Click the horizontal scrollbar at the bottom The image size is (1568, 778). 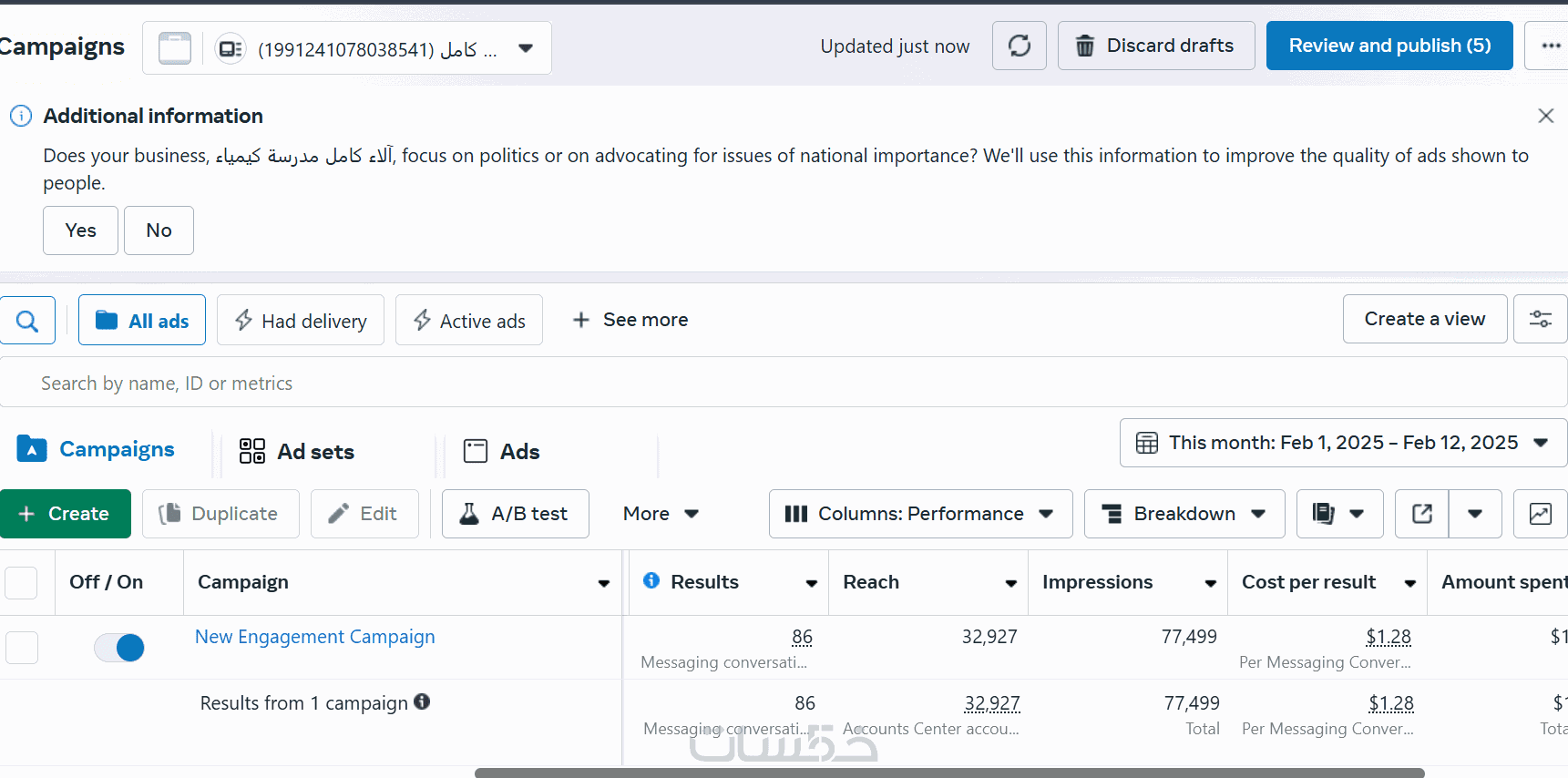tap(948, 773)
